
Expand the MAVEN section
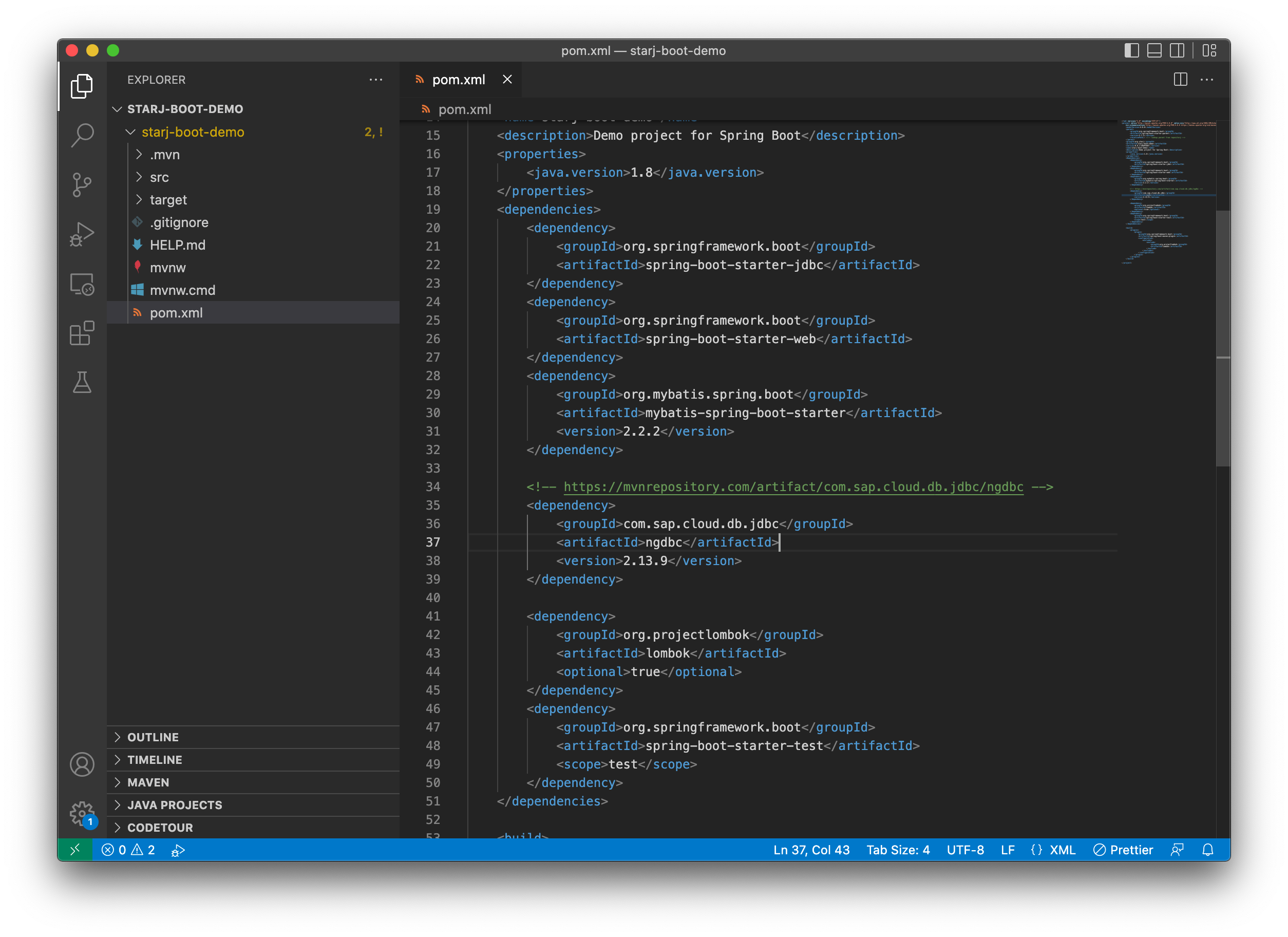pos(148,782)
